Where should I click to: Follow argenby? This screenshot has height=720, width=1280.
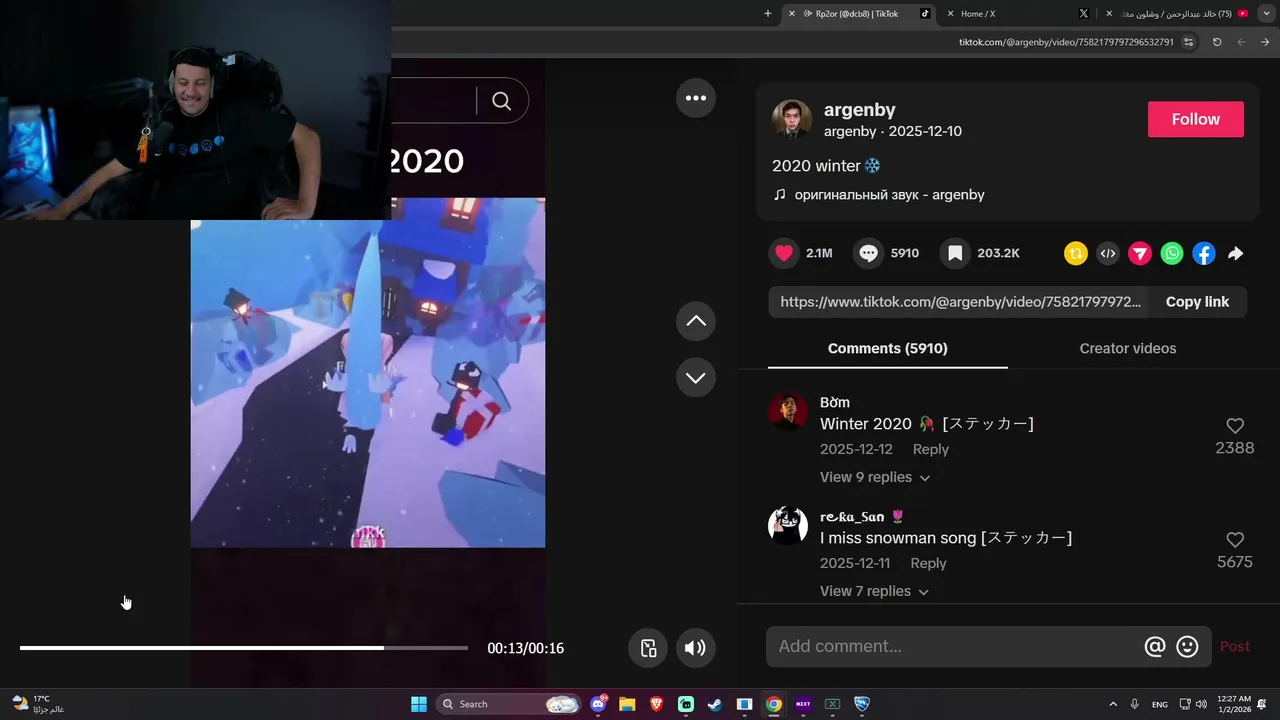pyautogui.click(x=1196, y=119)
